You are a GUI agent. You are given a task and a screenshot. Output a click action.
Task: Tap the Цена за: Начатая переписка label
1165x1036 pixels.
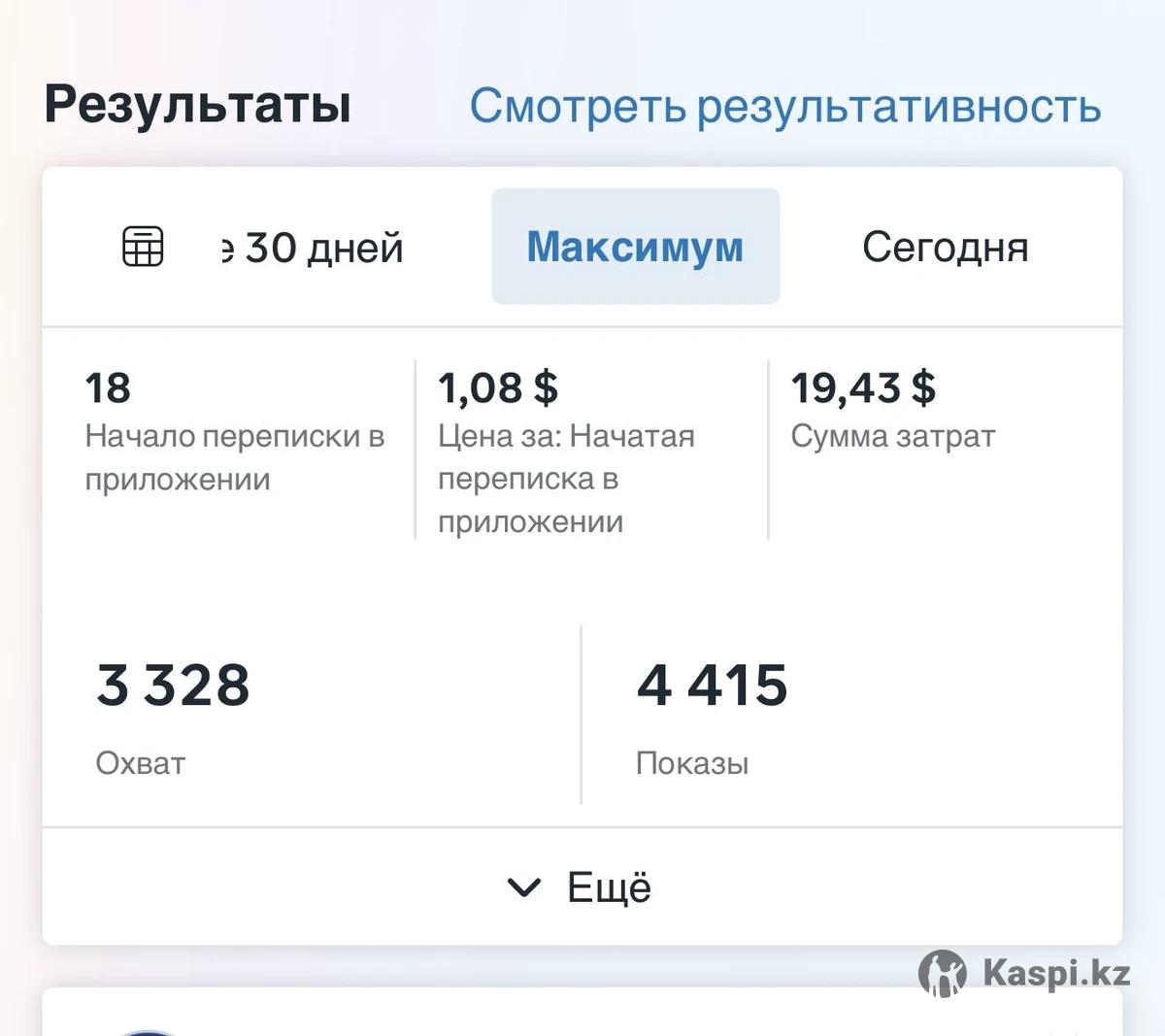[x=566, y=479]
